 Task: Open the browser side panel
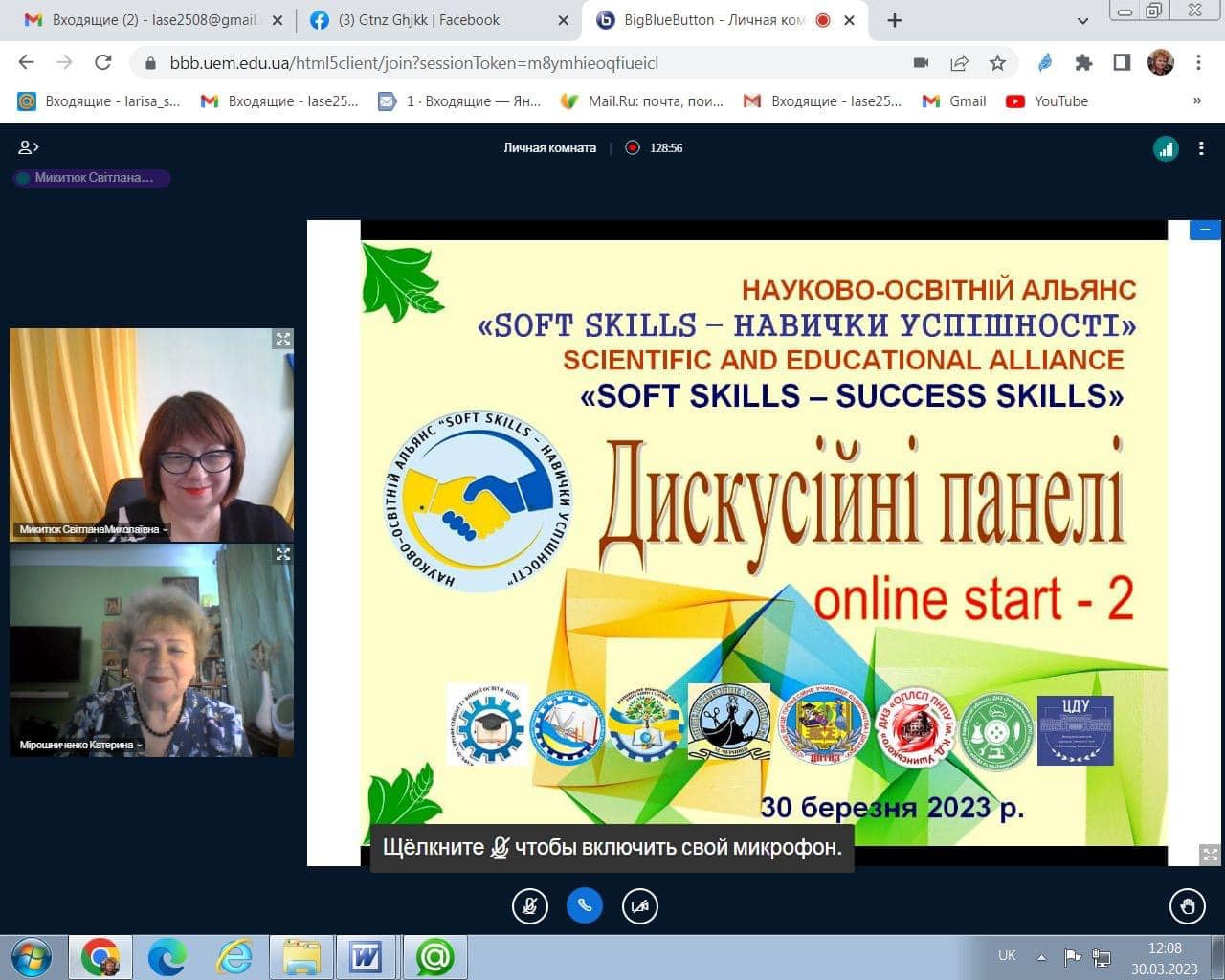point(1122,63)
